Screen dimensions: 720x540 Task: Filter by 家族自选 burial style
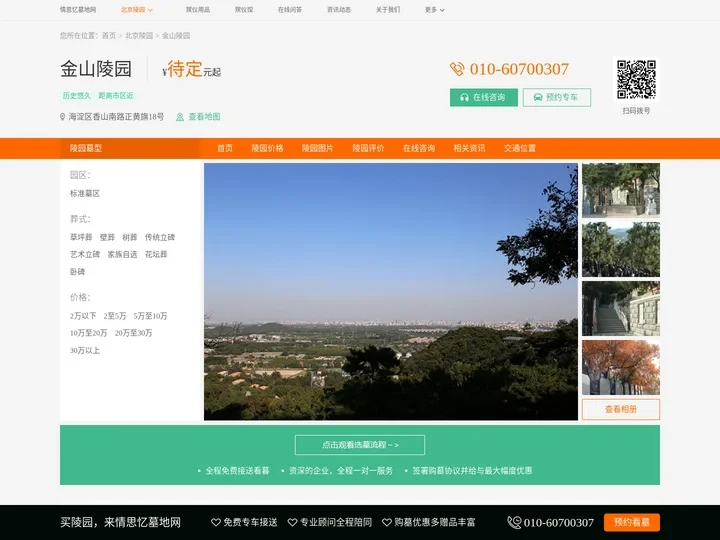point(122,254)
